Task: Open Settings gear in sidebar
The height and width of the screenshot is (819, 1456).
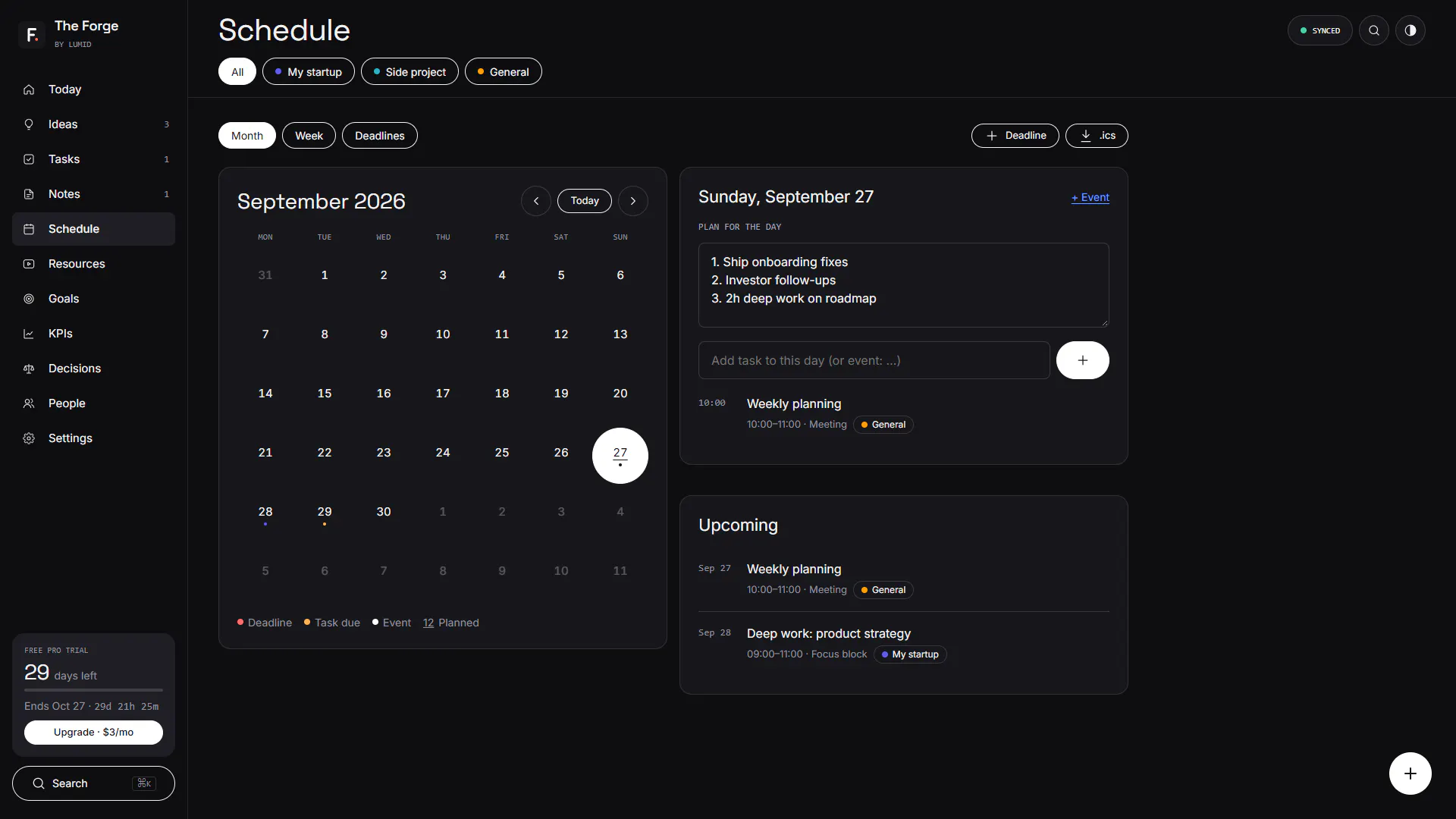Action: tap(29, 438)
